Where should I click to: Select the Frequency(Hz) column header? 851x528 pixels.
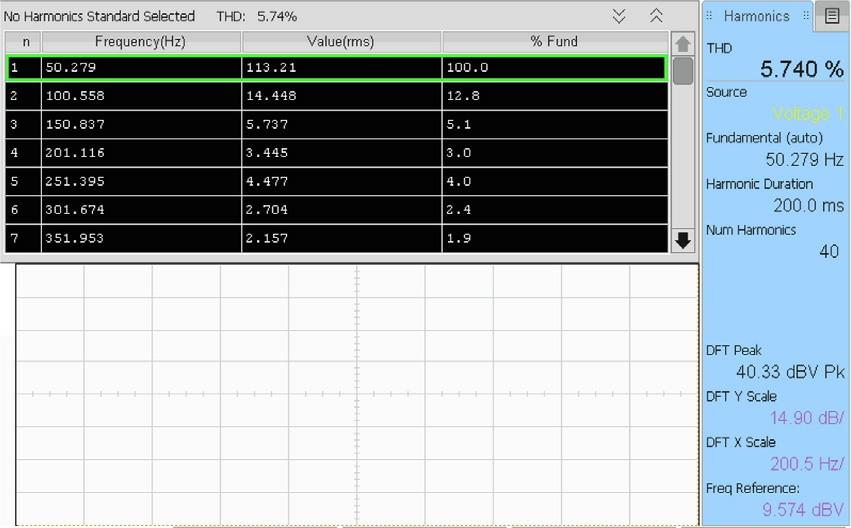pos(141,42)
